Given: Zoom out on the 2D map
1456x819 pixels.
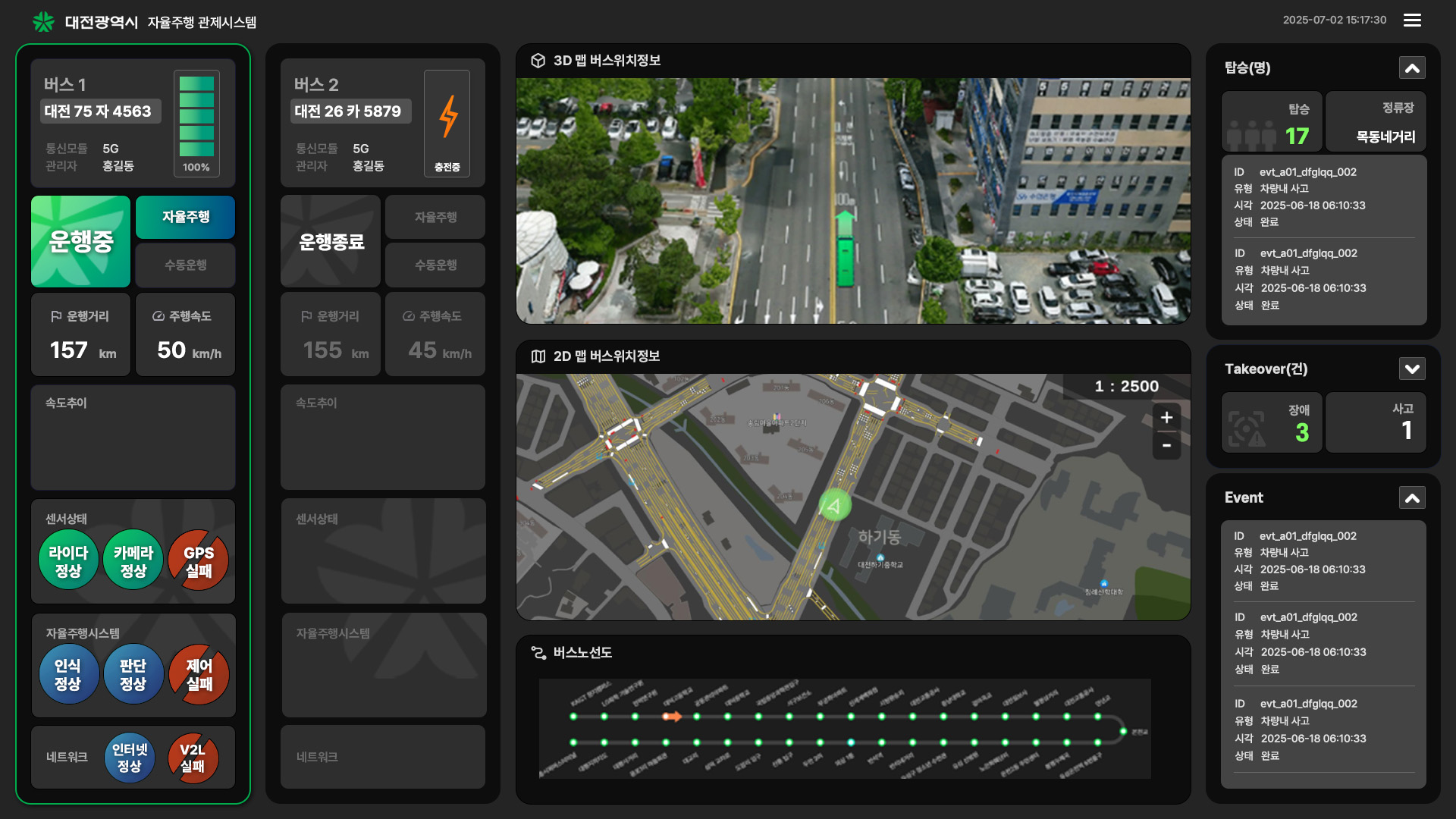Looking at the screenshot, I should [1166, 446].
